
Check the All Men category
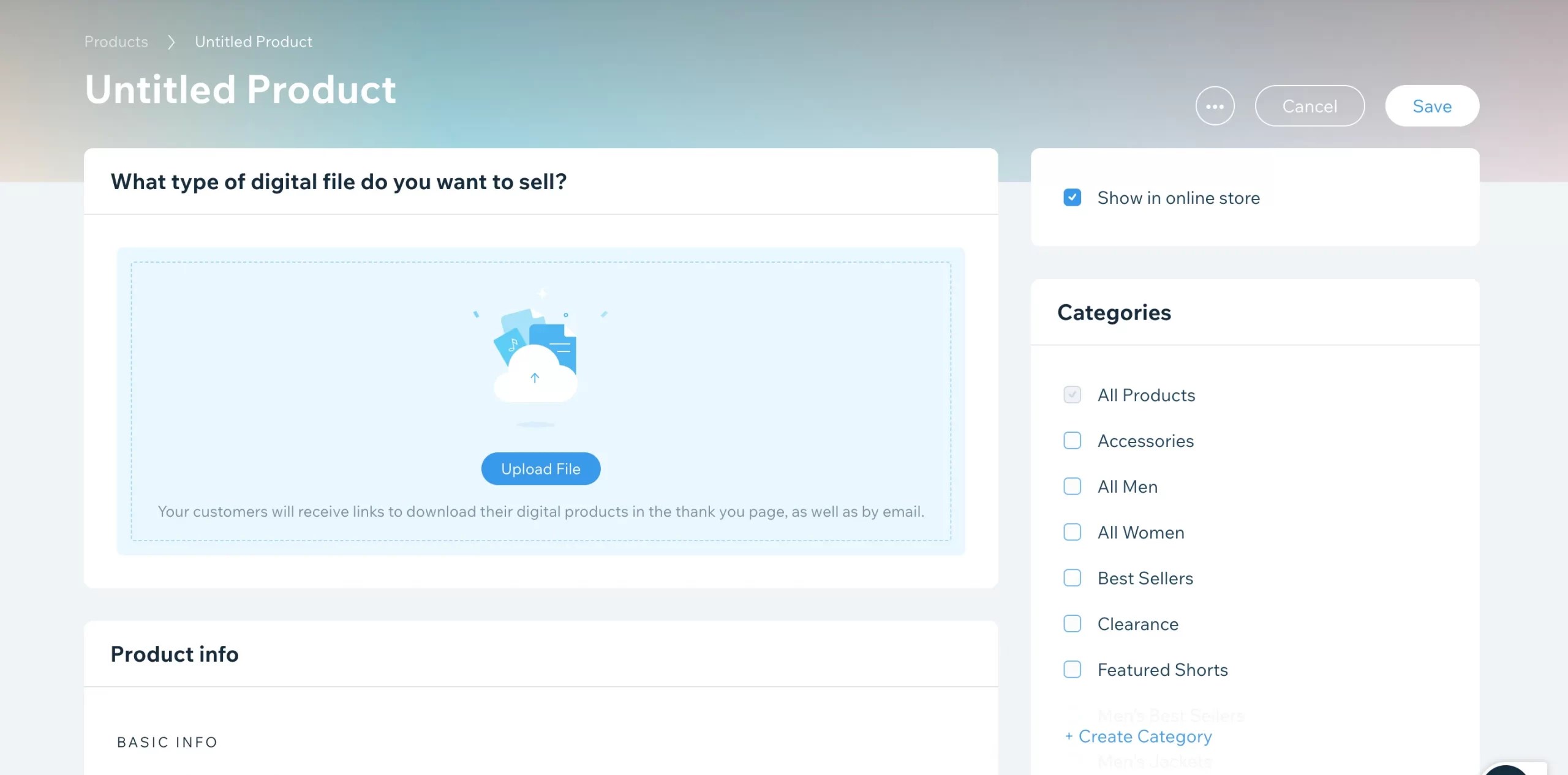coord(1072,487)
